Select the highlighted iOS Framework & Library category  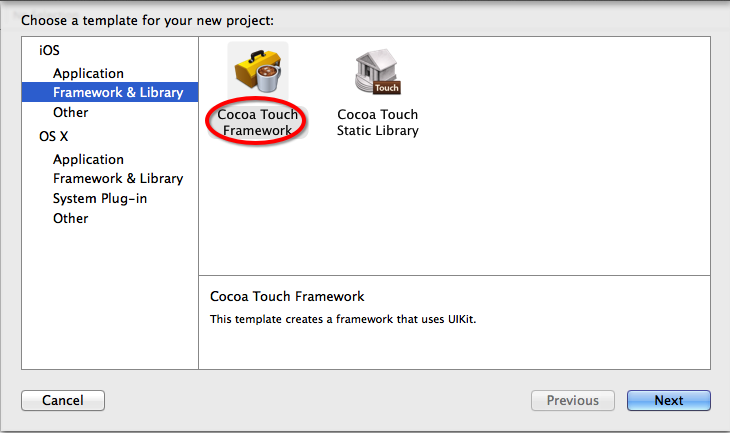click(110, 92)
